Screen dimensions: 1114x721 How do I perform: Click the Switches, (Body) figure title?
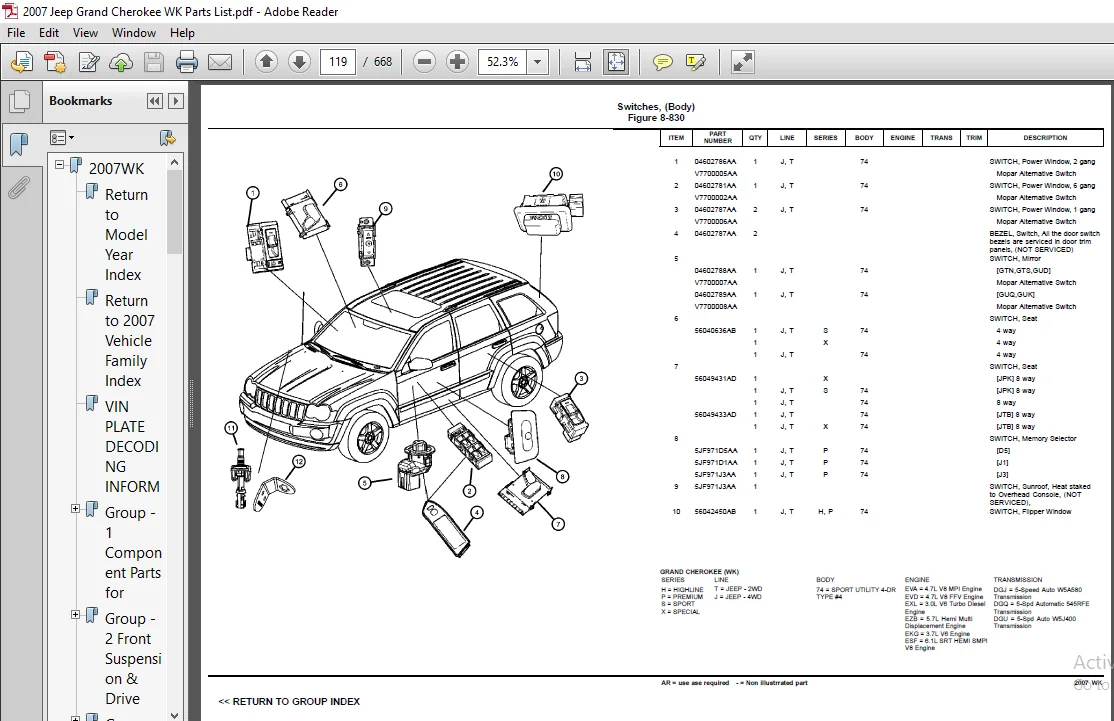click(656, 107)
